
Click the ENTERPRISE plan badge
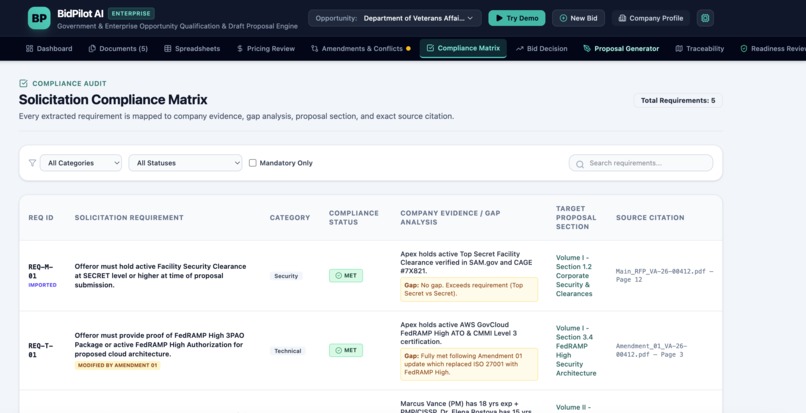(131, 13)
